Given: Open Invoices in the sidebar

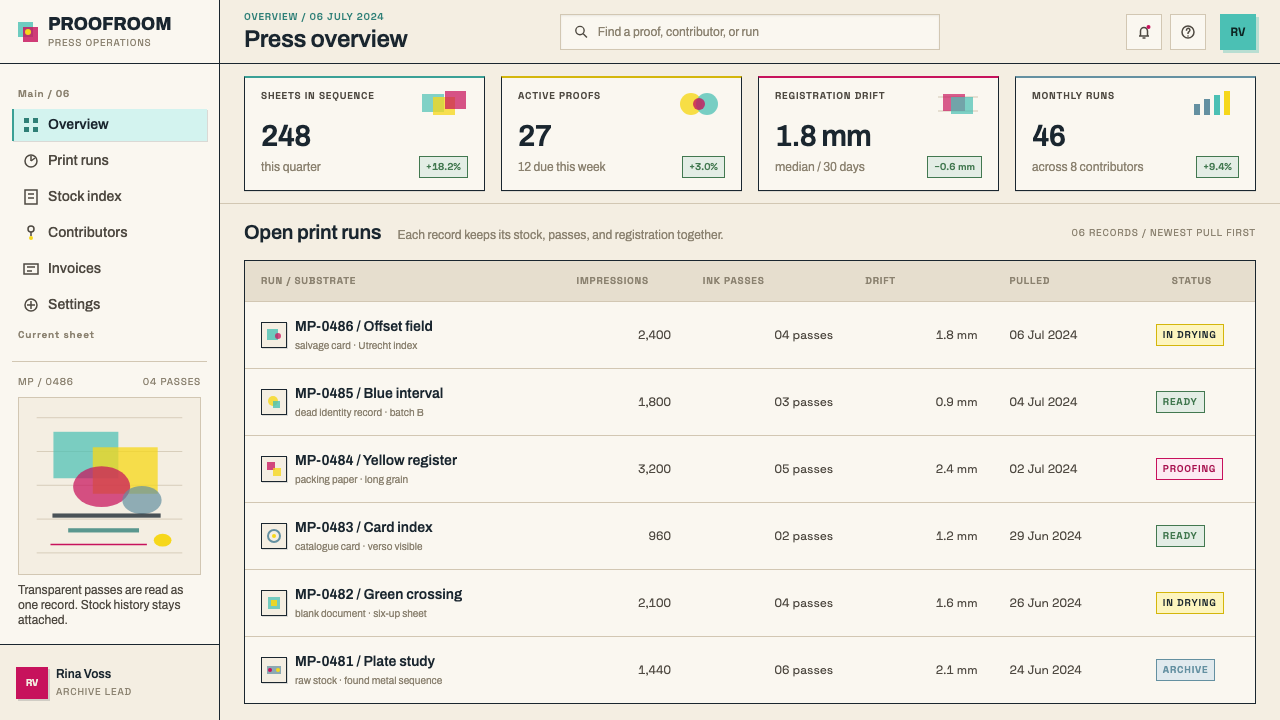Looking at the screenshot, I should pyautogui.click(x=110, y=269).
